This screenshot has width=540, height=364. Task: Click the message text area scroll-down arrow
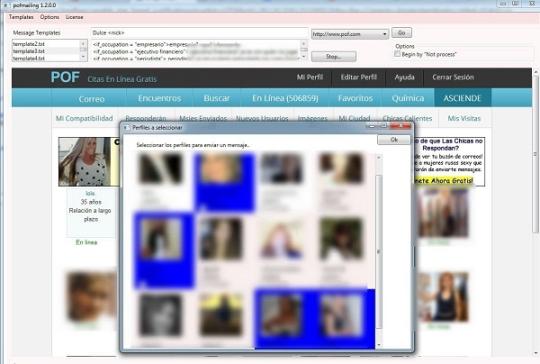(x=303, y=57)
